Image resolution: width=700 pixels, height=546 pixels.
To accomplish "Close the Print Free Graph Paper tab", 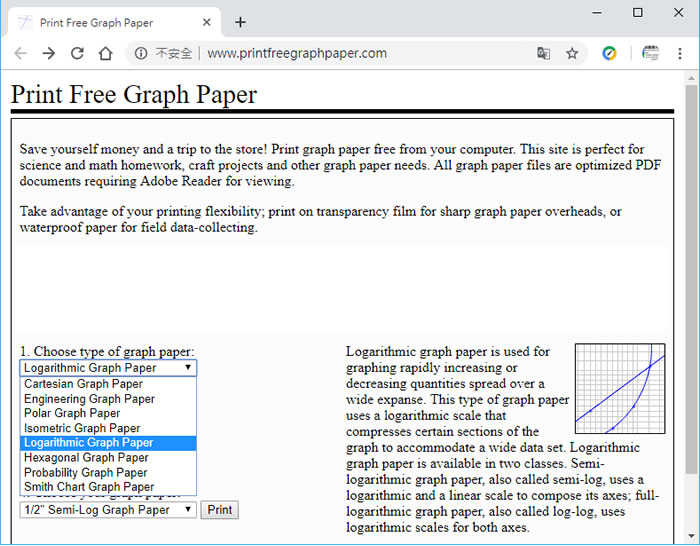I will (x=206, y=22).
